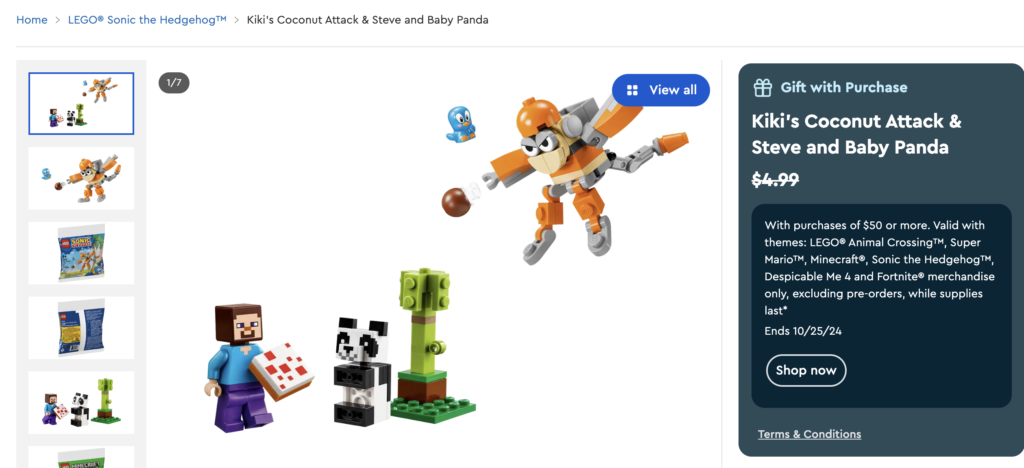Select the Kiki monkey robot thumbnail

click(81, 178)
